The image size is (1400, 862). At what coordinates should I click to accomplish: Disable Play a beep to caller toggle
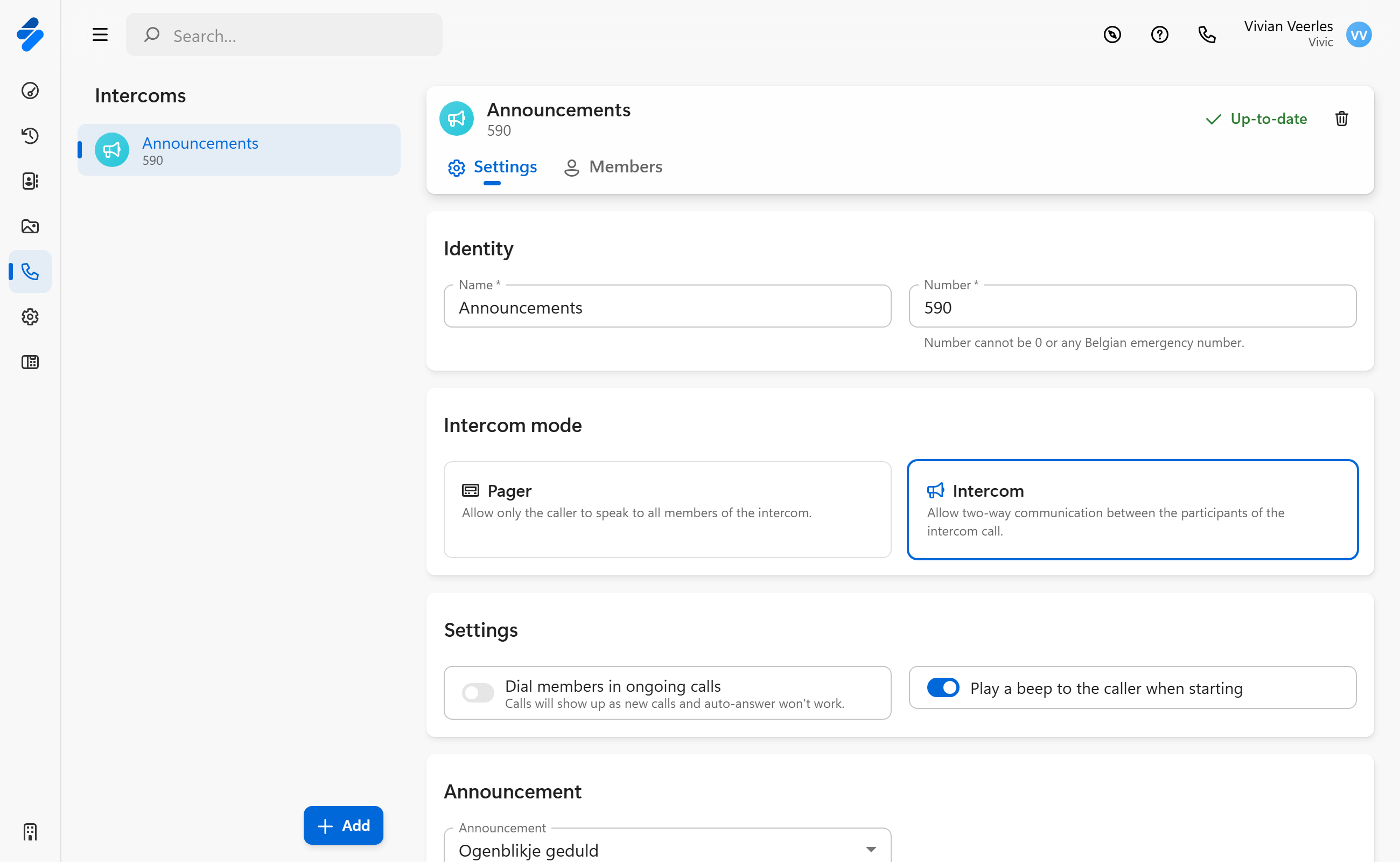[x=942, y=687]
